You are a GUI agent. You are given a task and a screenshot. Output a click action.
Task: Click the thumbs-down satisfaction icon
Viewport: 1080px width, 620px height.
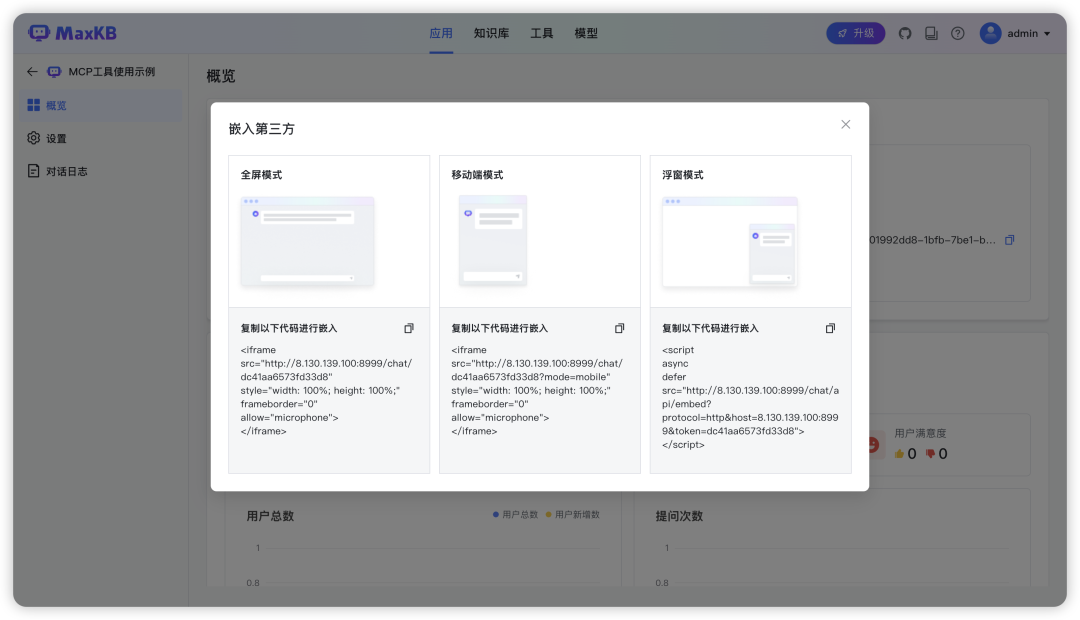tap(931, 454)
